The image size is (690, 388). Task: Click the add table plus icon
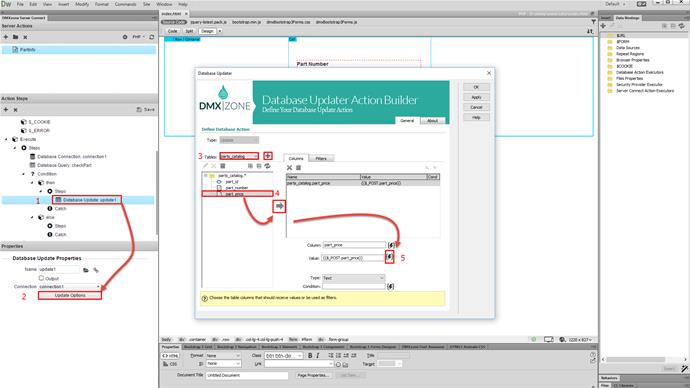tap(268, 156)
